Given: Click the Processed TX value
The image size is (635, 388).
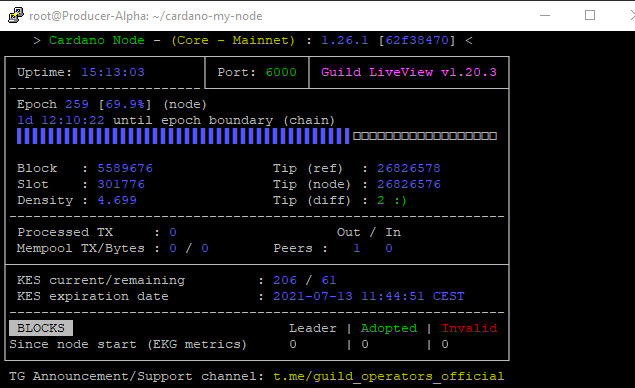Looking at the screenshot, I should click(173, 232).
